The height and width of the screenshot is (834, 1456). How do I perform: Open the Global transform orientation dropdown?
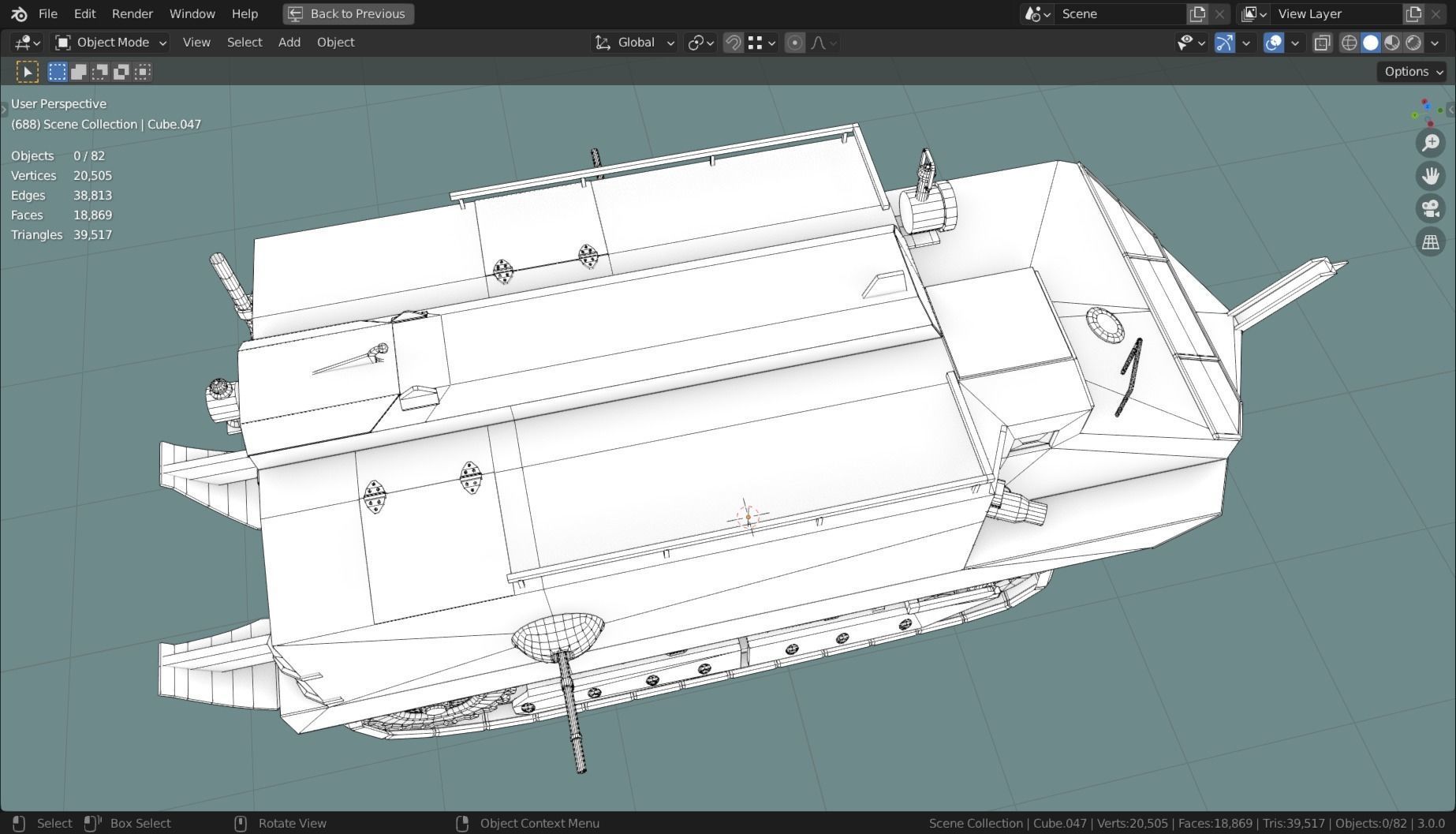pyautogui.click(x=634, y=43)
